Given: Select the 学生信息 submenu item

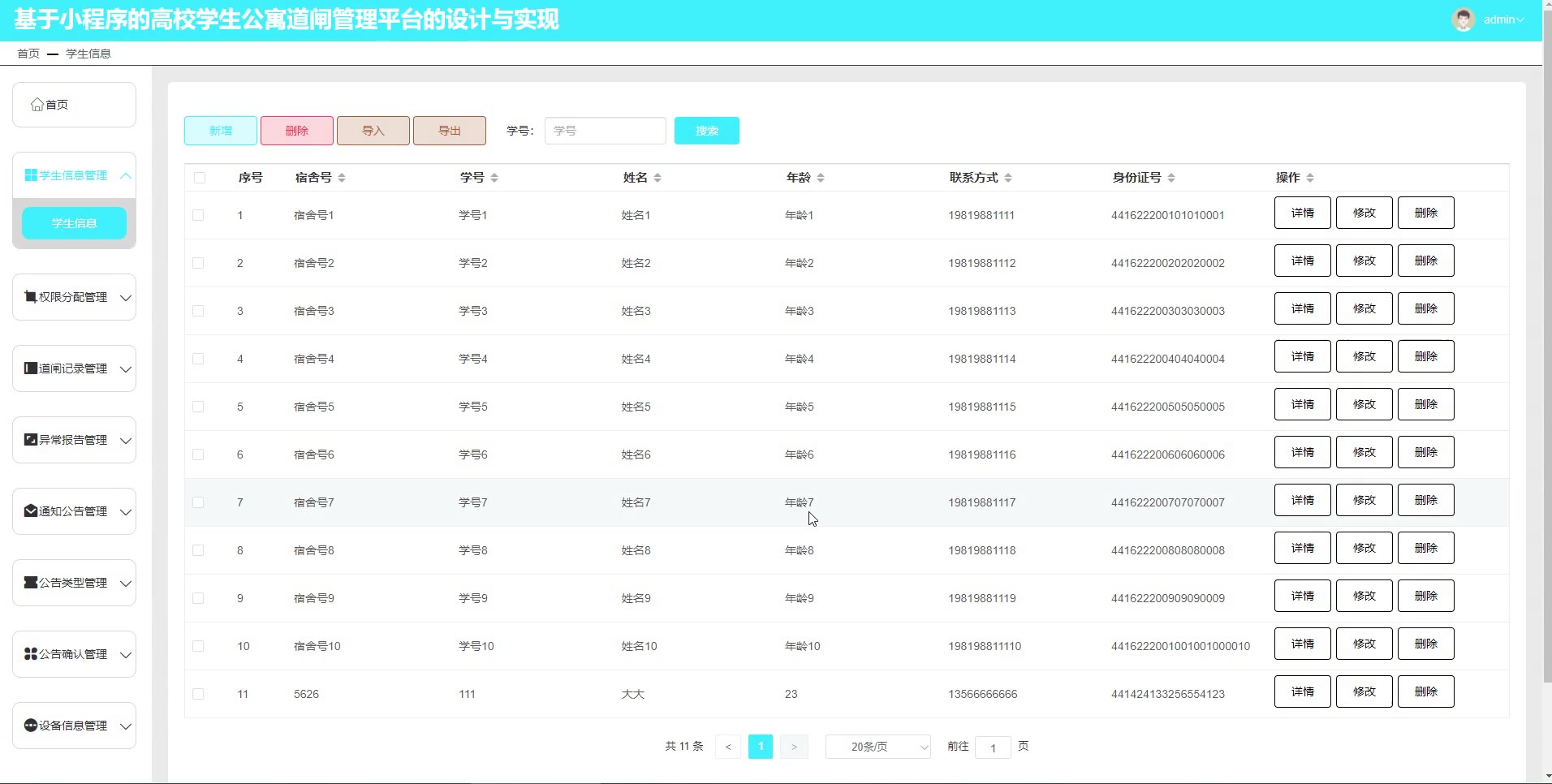Looking at the screenshot, I should coord(74,223).
